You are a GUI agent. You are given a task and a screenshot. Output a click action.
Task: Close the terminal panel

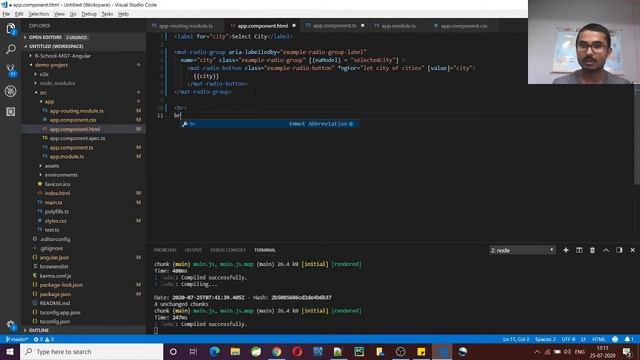tap(632, 250)
